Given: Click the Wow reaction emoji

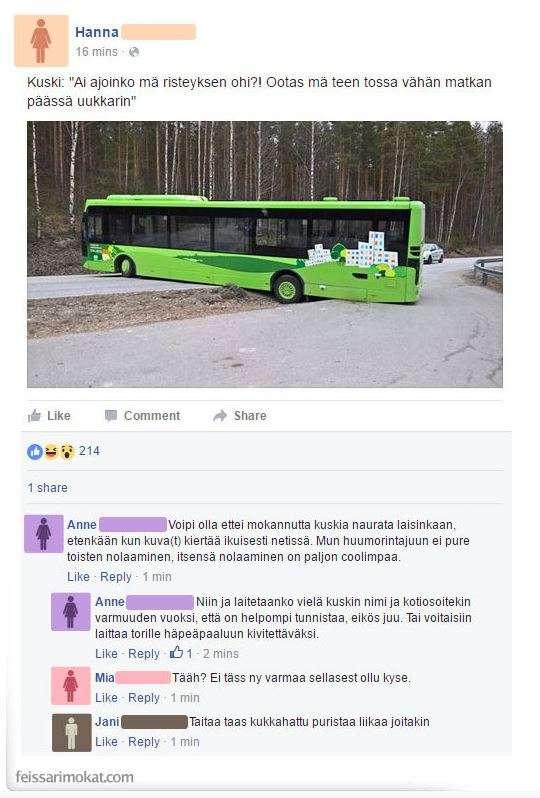Looking at the screenshot, I should (x=67, y=451).
